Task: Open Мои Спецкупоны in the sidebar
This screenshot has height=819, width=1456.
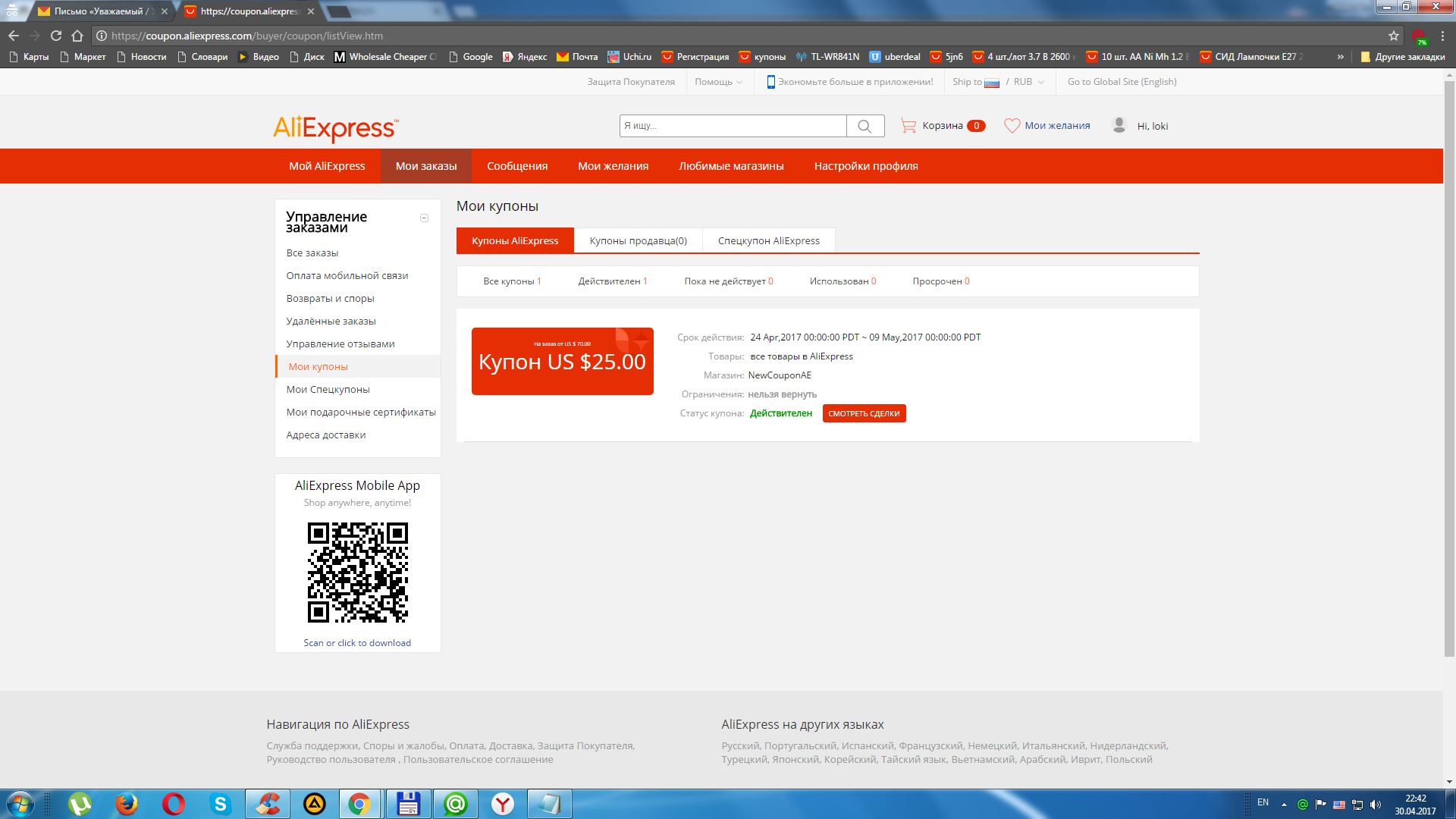Action: (328, 390)
